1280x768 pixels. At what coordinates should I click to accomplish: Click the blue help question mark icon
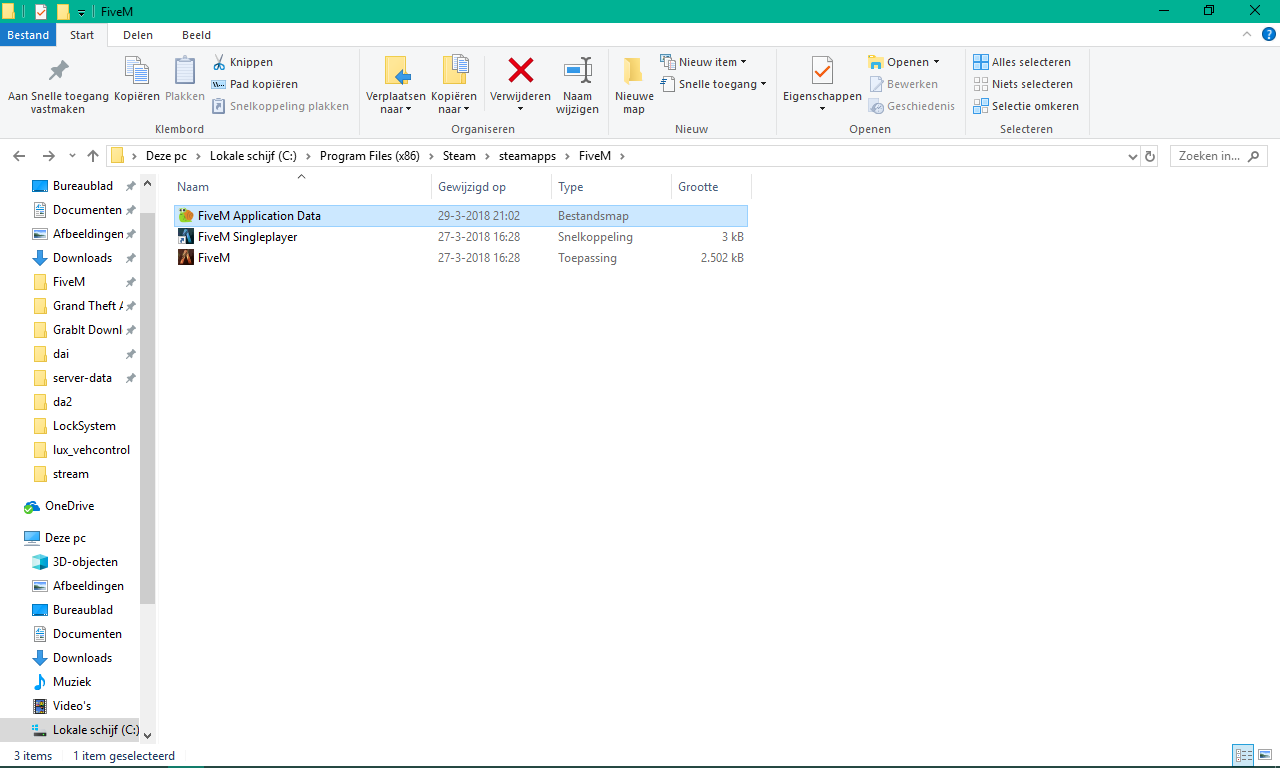coord(1269,34)
